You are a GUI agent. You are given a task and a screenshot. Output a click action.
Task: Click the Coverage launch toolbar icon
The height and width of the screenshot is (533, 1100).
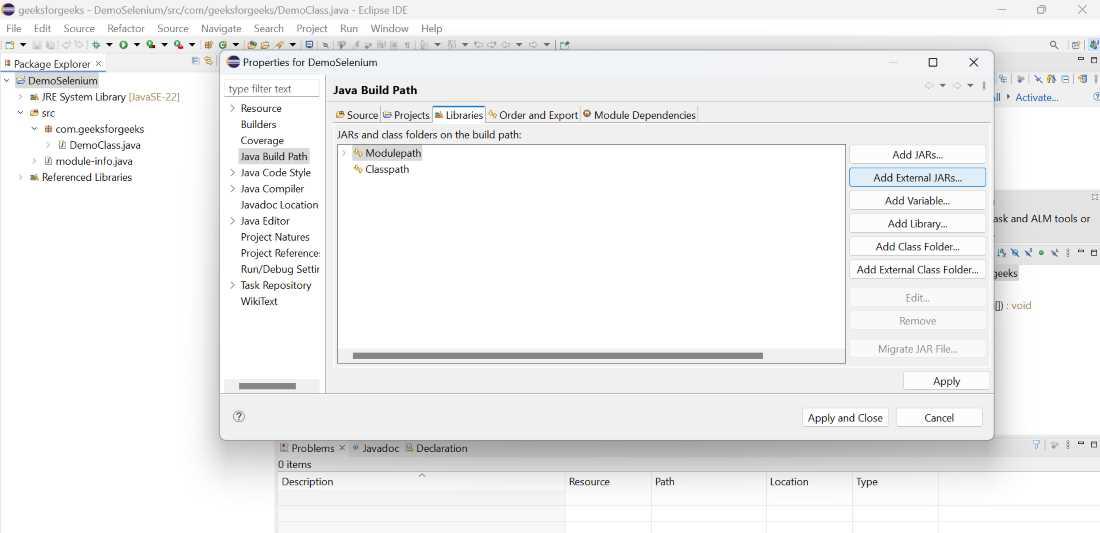pyautogui.click(x=151, y=45)
